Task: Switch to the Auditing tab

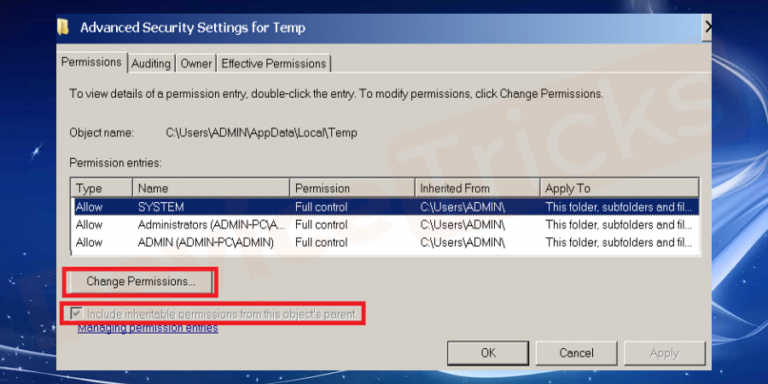Action: click(x=151, y=64)
